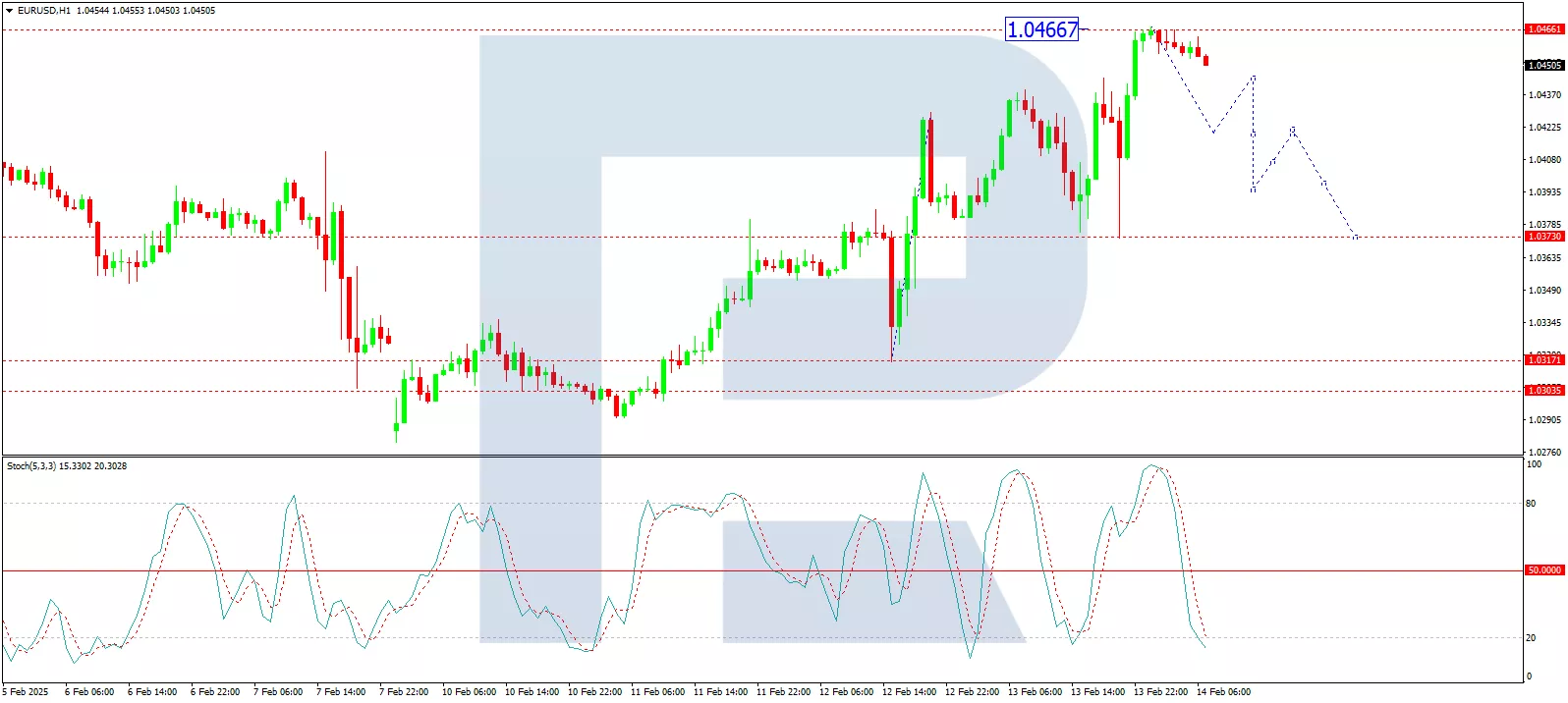Select the blue 1.04667 price label
The width and height of the screenshot is (1568, 703).
coord(1041,30)
